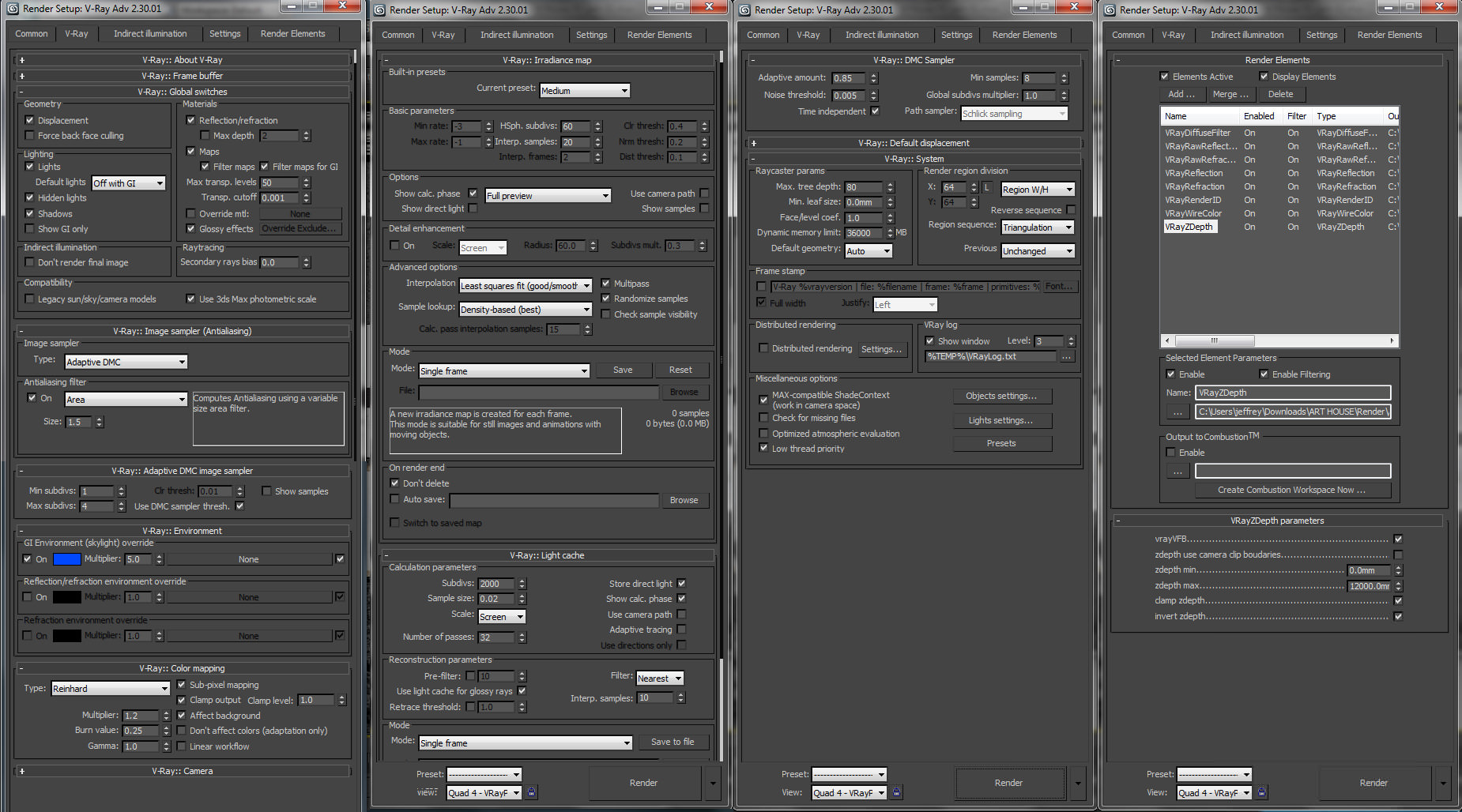1462x812 pixels.
Task: Open Default lights dropdown (Off with GI)
Action: point(129,183)
